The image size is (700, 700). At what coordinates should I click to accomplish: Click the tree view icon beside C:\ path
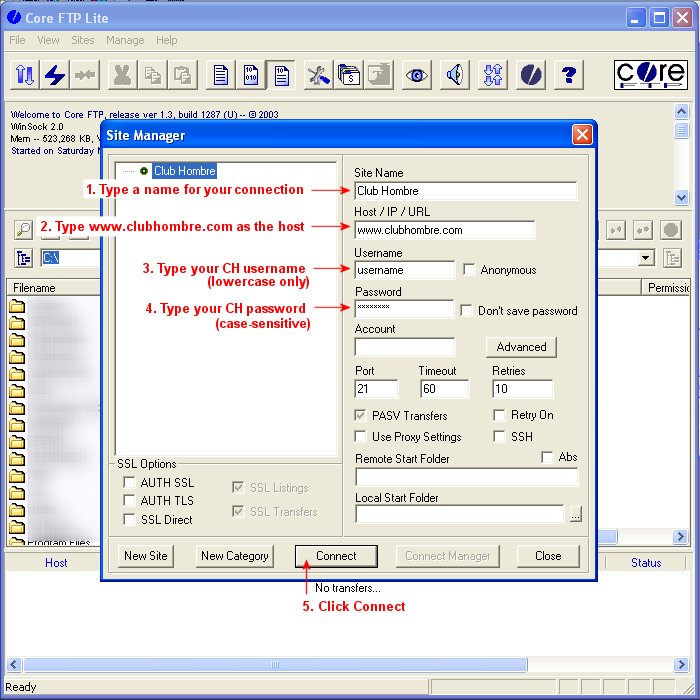coord(24,258)
